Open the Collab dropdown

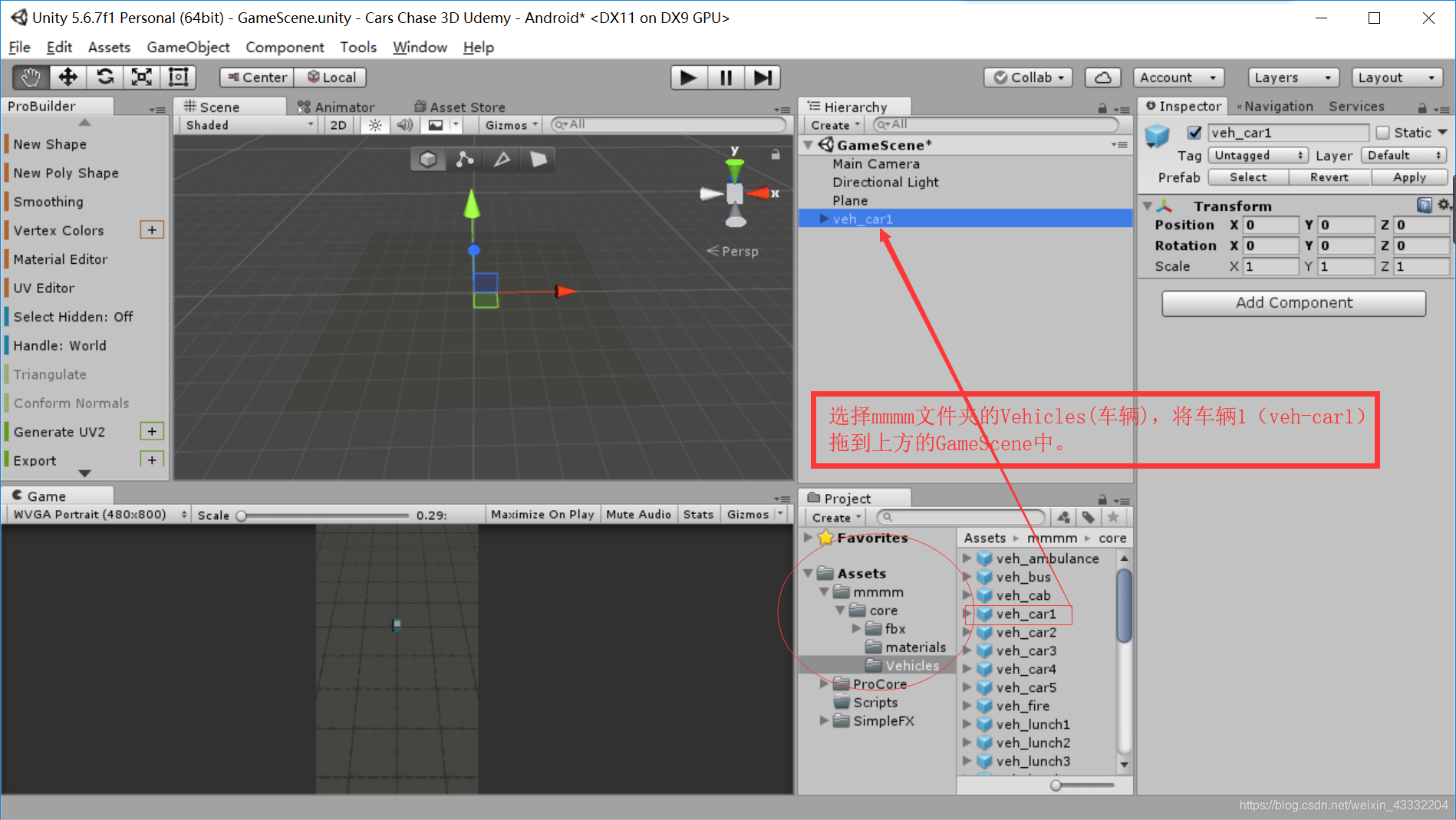point(1028,77)
